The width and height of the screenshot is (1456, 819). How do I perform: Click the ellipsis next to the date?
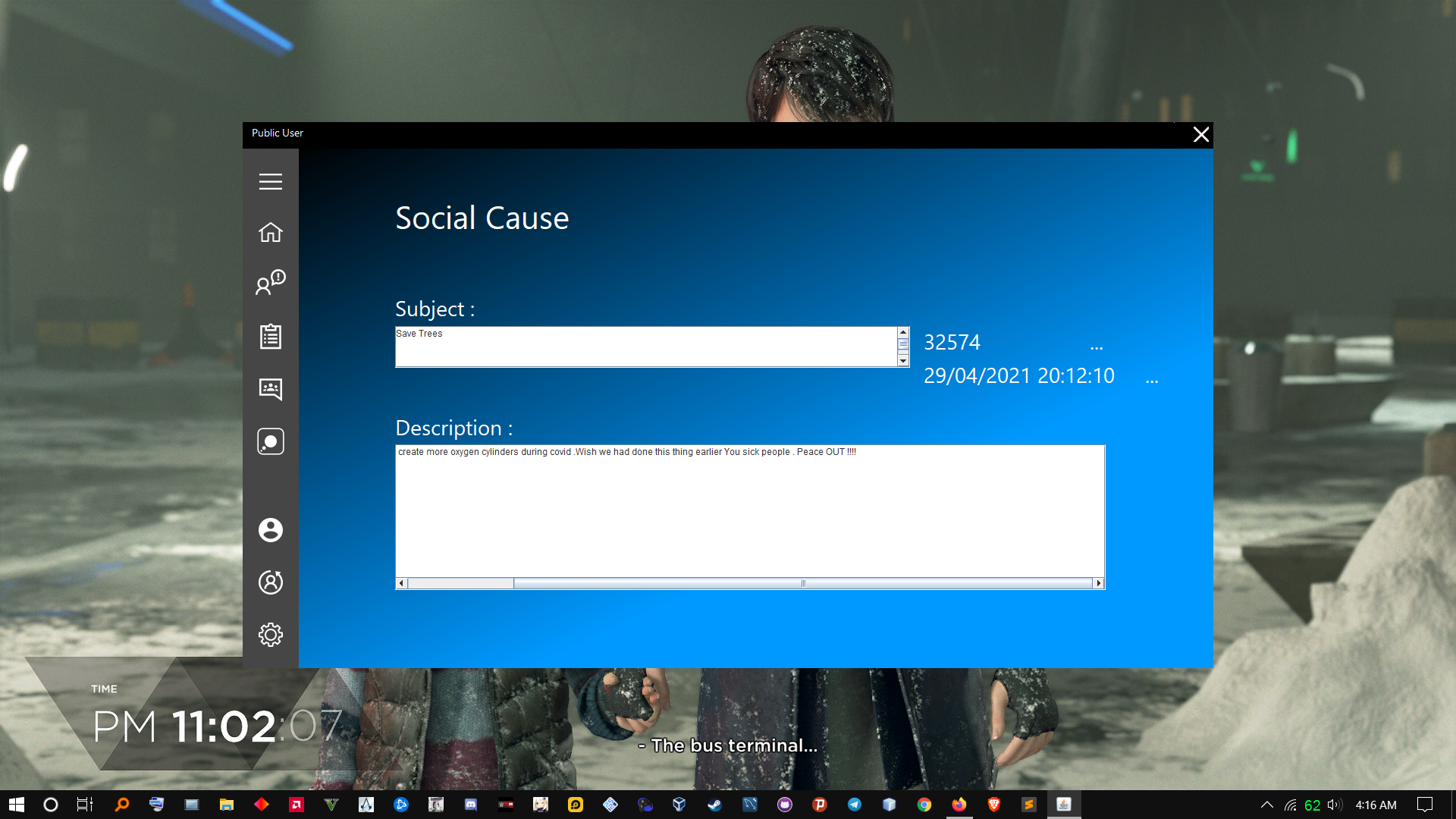pos(1151,379)
